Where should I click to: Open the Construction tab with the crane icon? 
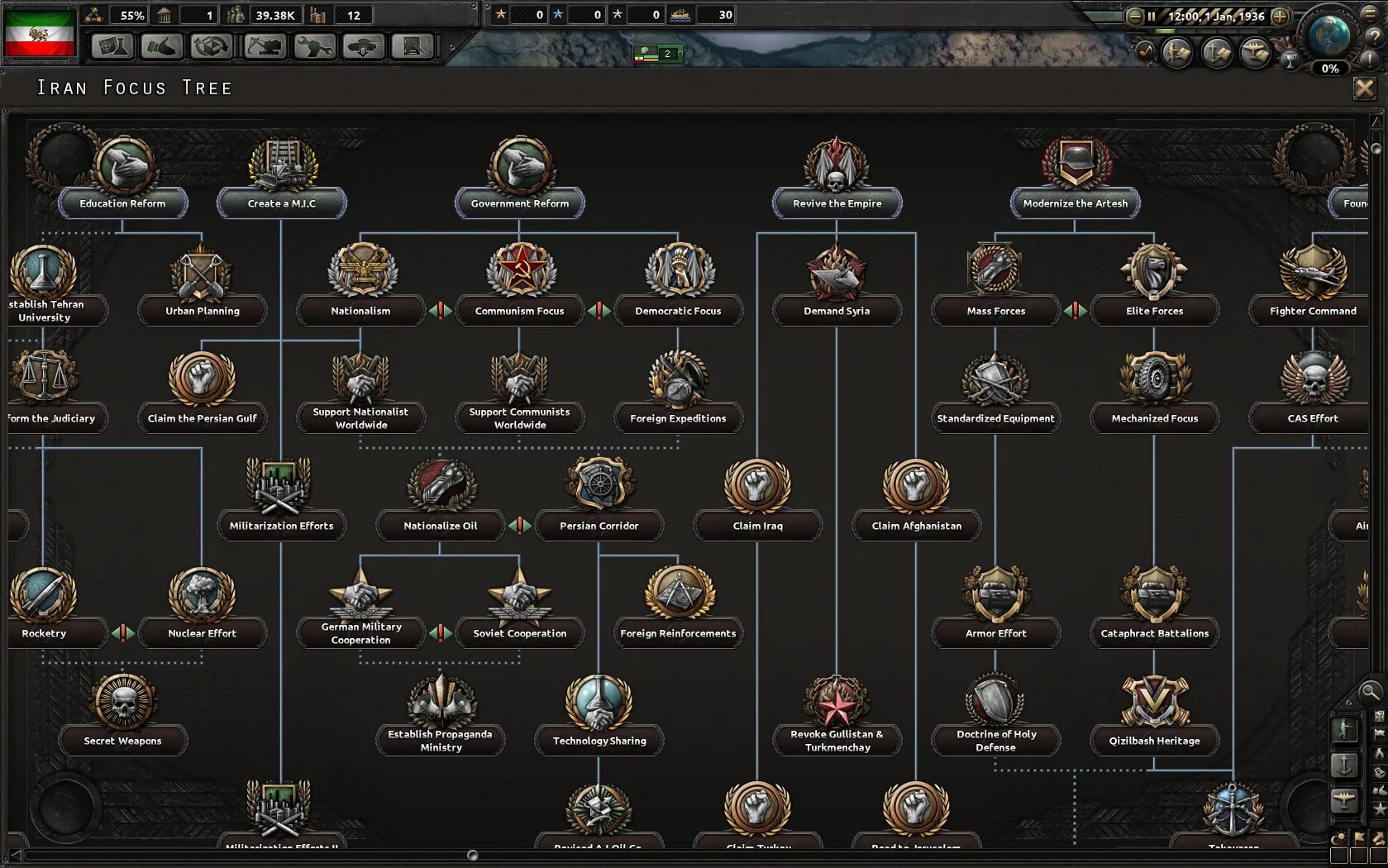[x=264, y=46]
